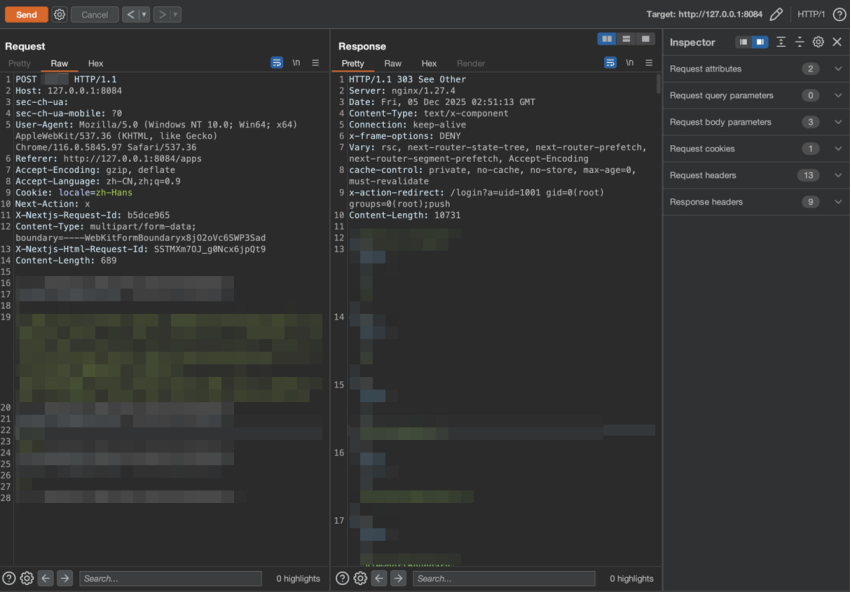The height and width of the screenshot is (593, 851).
Task: Collapse all Inspector sections icon
Action: pyautogui.click(x=799, y=42)
